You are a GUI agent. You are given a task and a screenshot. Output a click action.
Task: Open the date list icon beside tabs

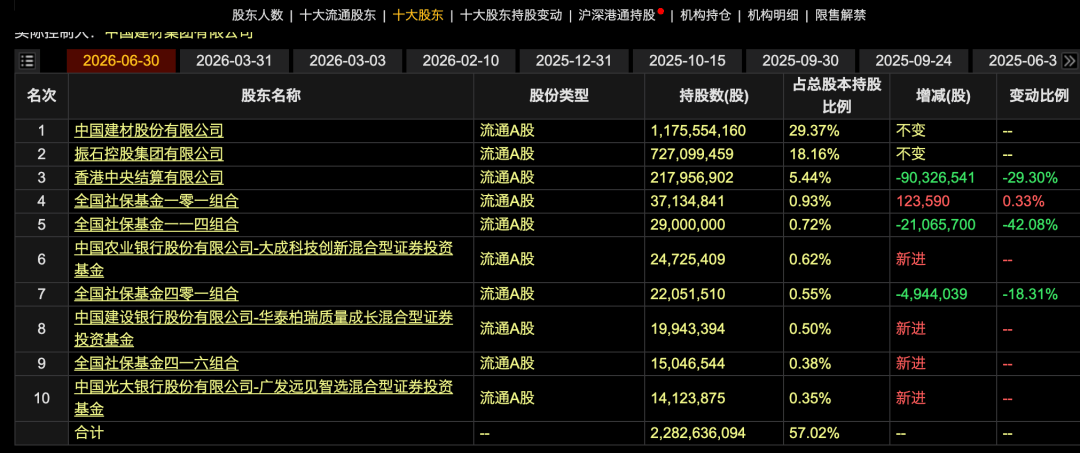28,61
